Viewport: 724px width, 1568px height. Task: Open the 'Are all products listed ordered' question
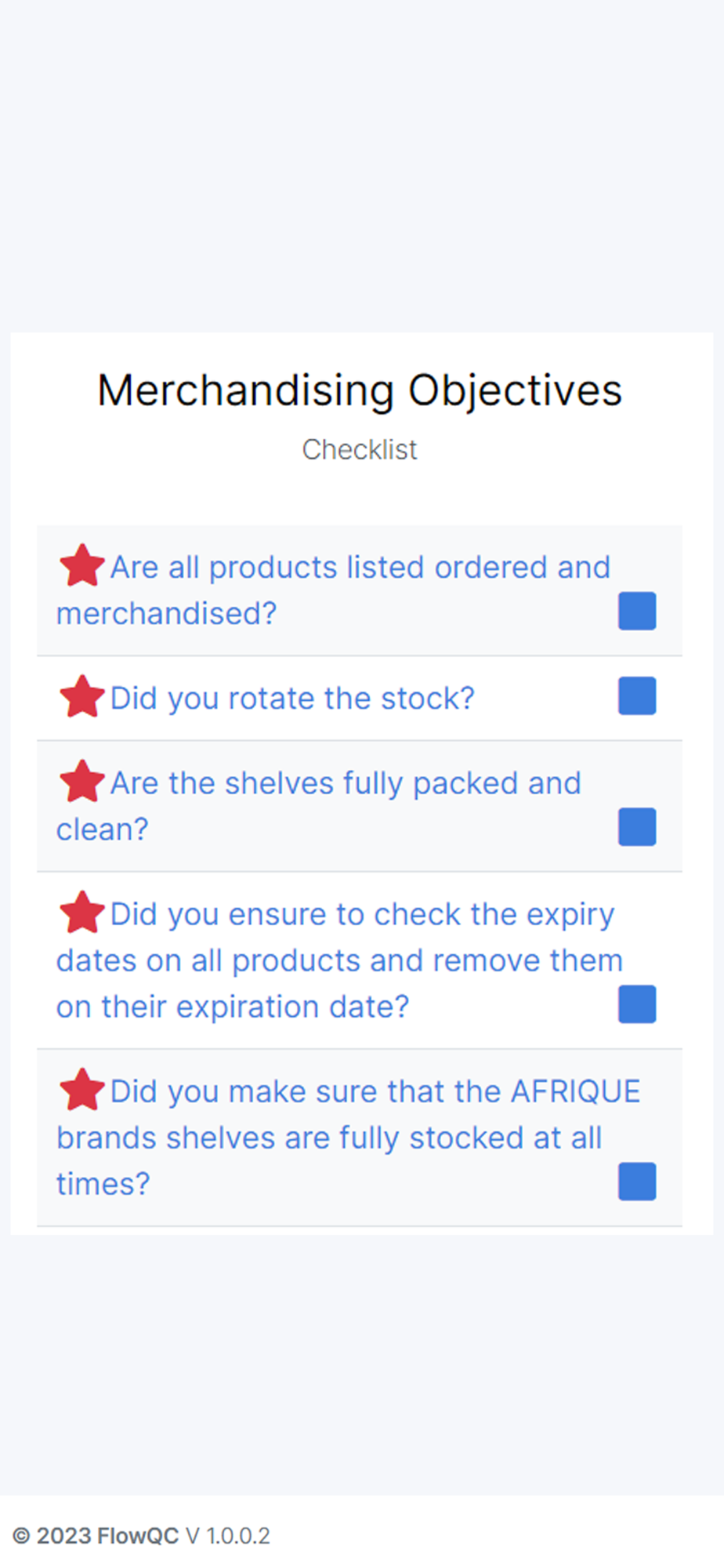[333, 590]
